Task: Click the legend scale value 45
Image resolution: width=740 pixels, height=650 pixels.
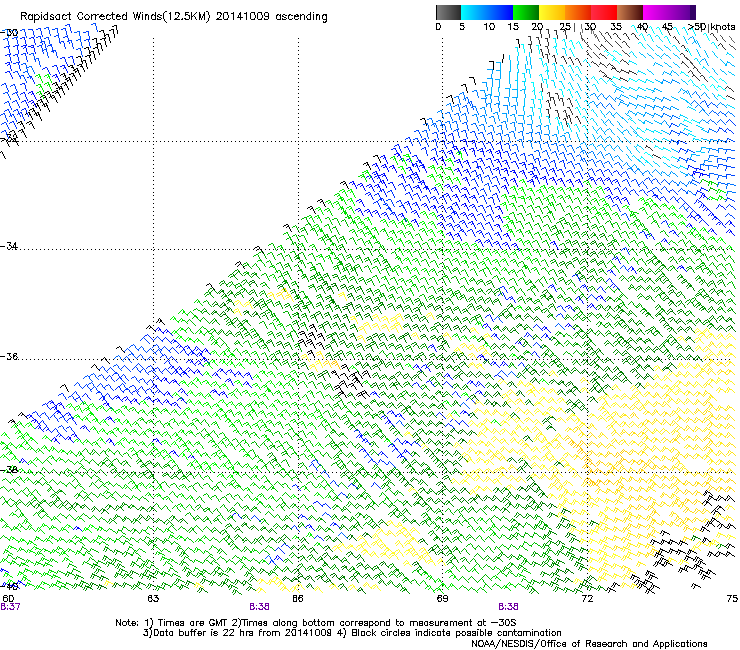Action: point(667,27)
